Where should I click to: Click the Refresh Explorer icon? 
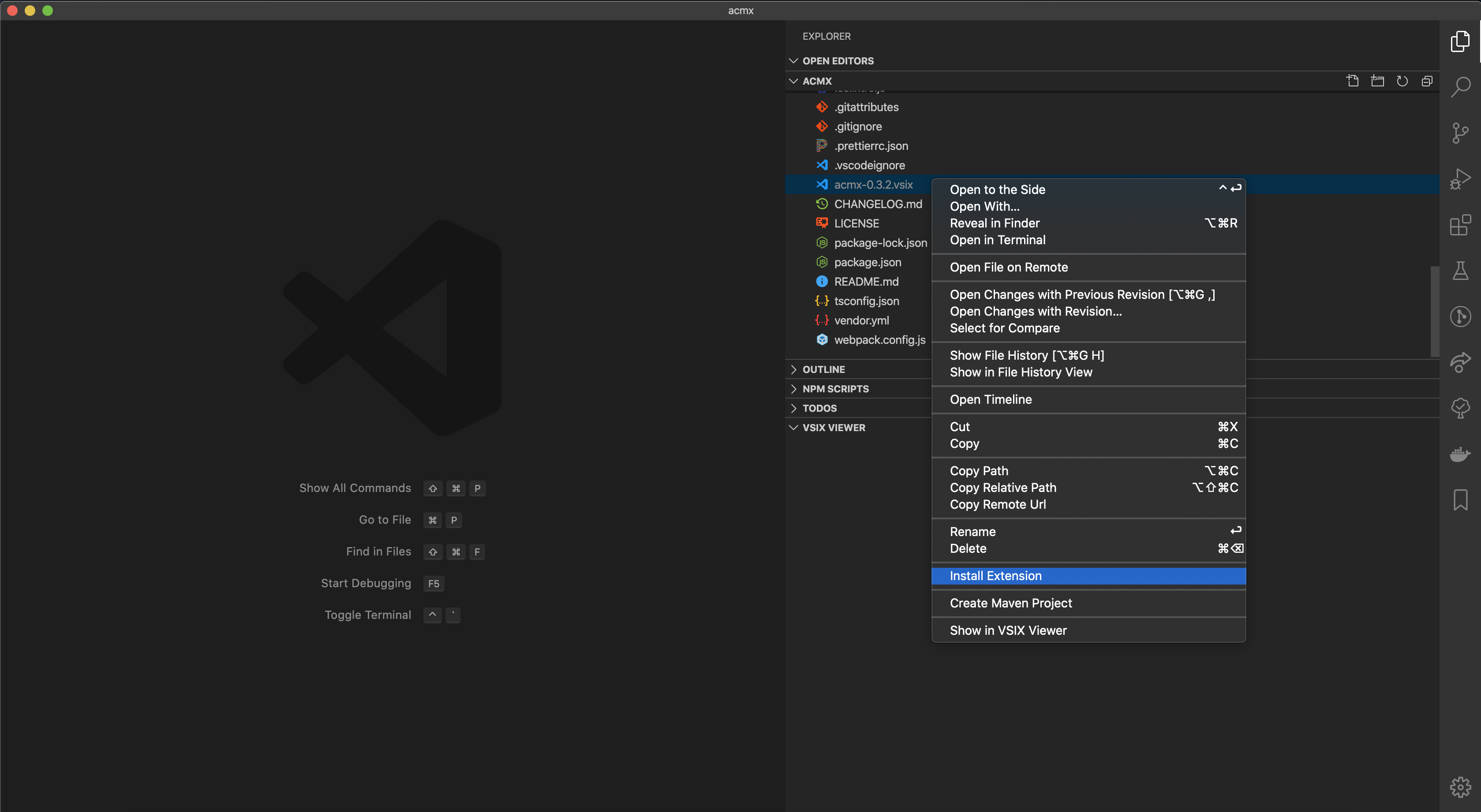pyautogui.click(x=1402, y=81)
